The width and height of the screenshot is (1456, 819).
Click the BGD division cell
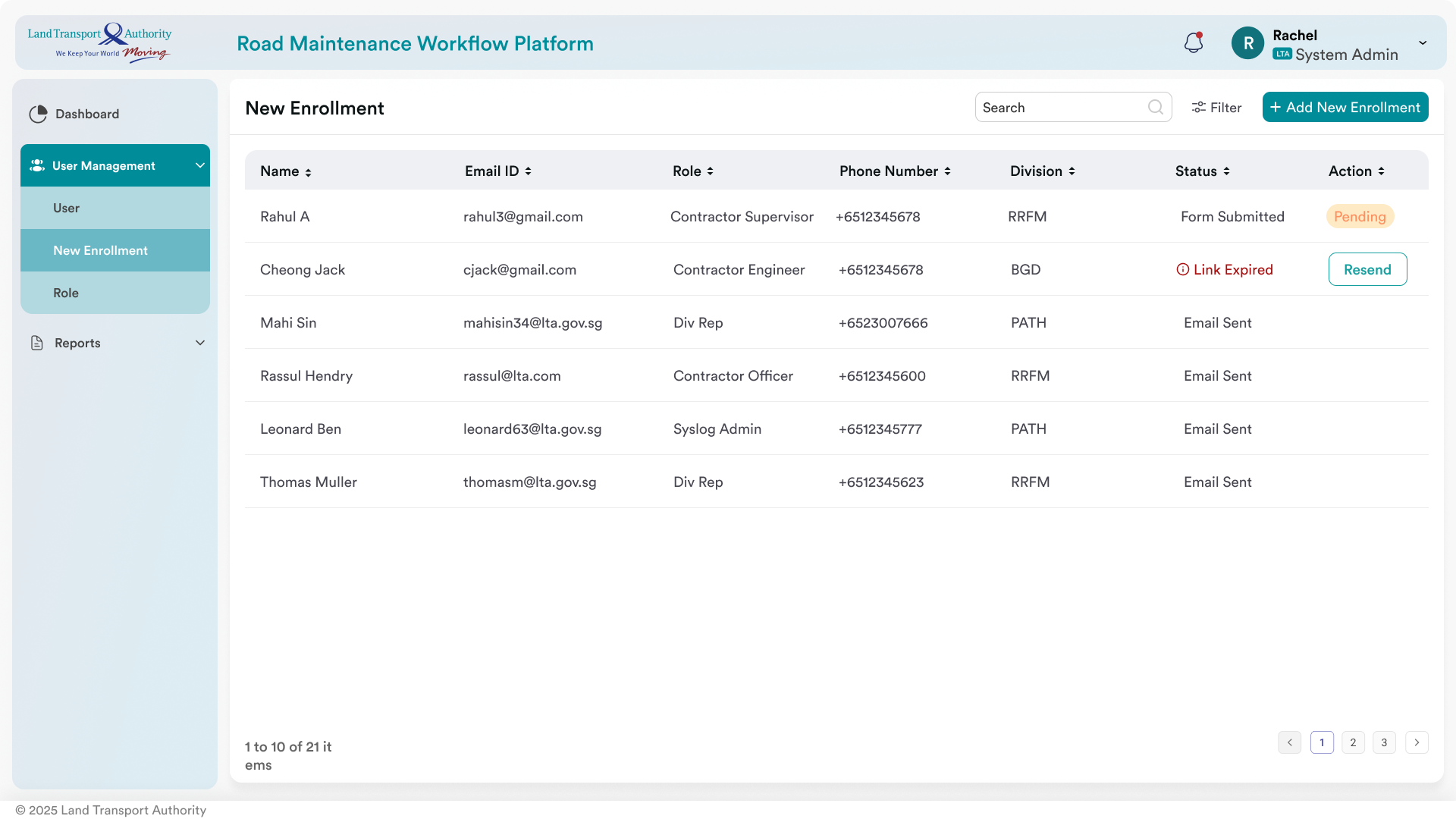pos(1025,269)
